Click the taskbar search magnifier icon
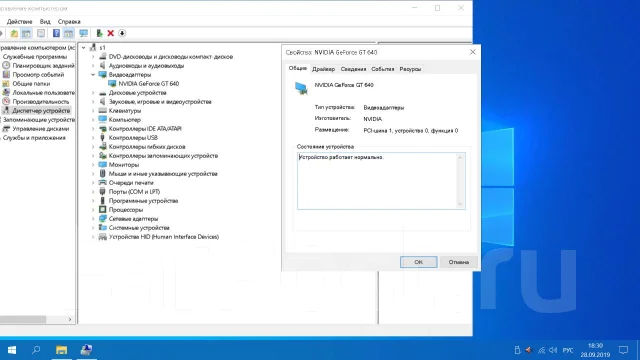This screenshot has width=640, height=360. click(x=36, y=350)
